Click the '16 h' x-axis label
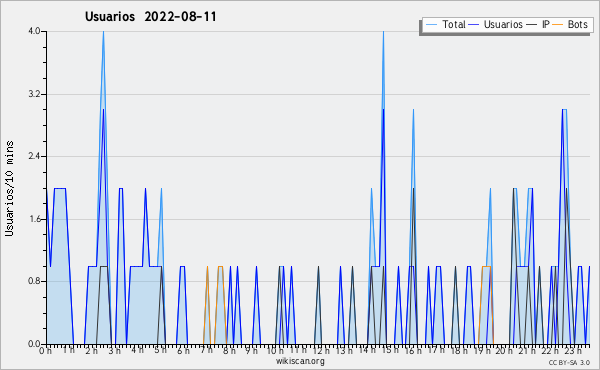600x370 pixels. [413, 351]
